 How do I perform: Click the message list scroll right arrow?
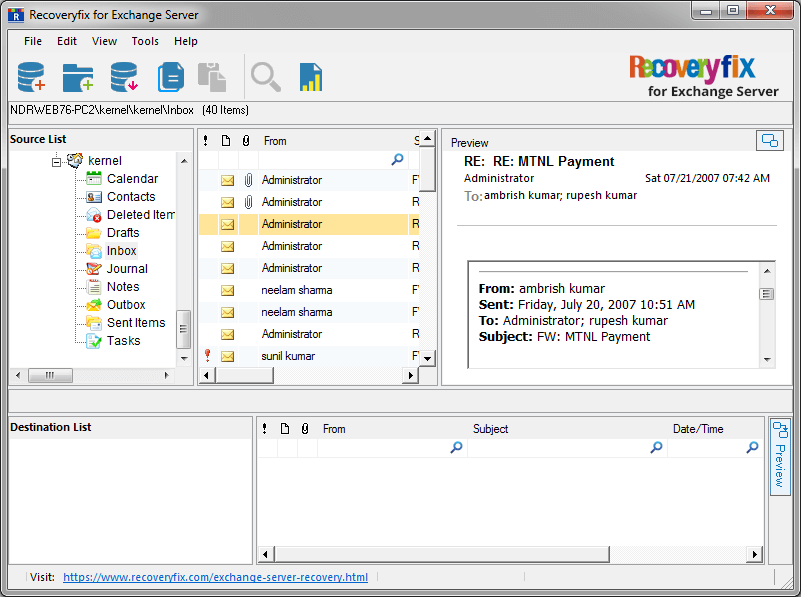(410, 375)
